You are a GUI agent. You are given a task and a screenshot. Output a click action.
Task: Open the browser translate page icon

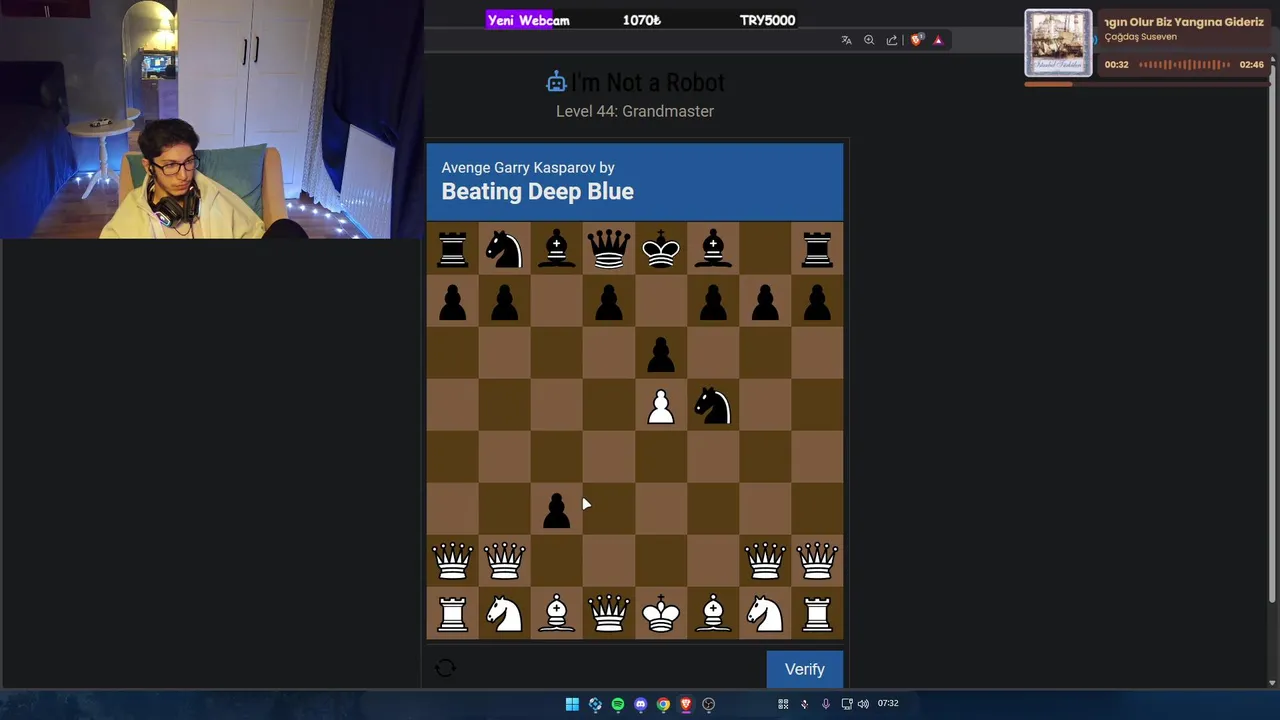click(846, 40)
